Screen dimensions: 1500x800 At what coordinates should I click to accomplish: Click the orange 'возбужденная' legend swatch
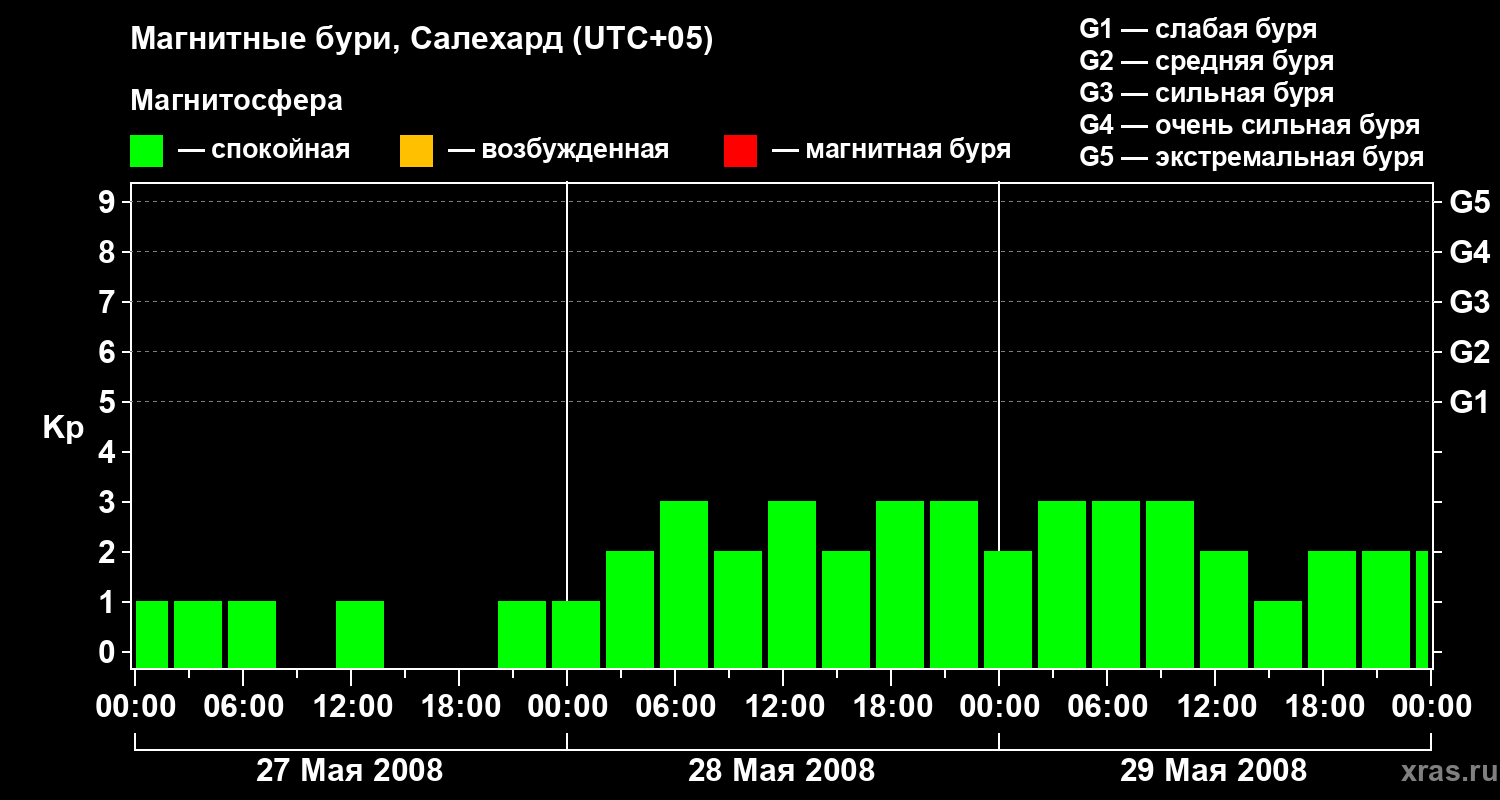click(x=416, y=150)
